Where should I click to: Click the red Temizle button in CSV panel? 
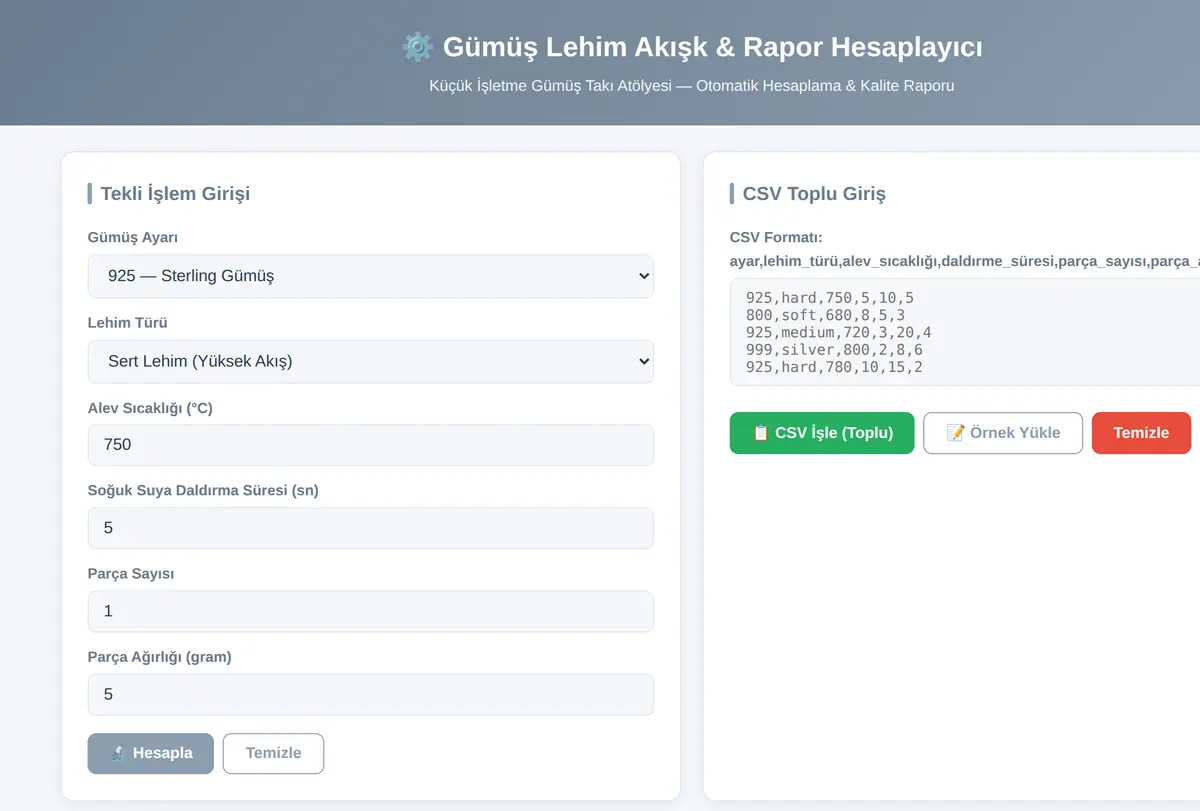tap(1141, 433)
